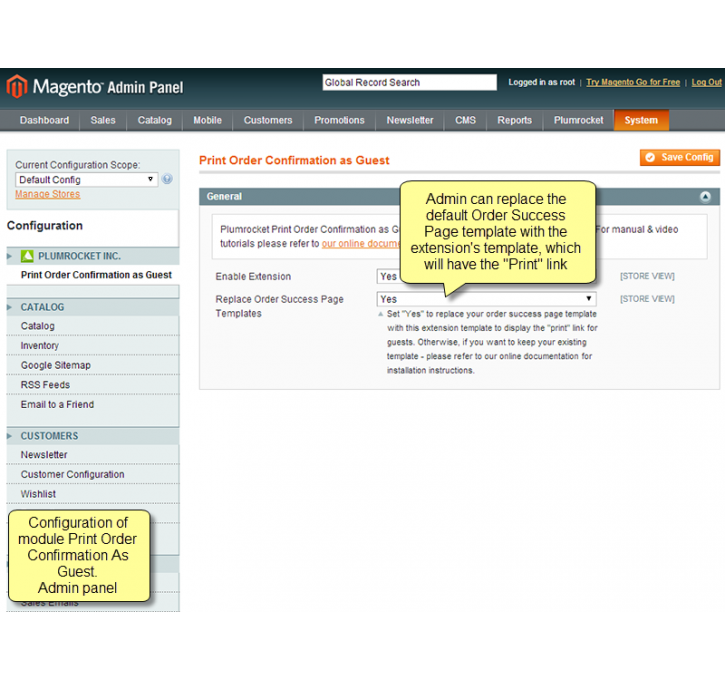This screenshot has height=680, width=725.
Task: Select Wishlist in the sidebar
Action: pos(38,494)
